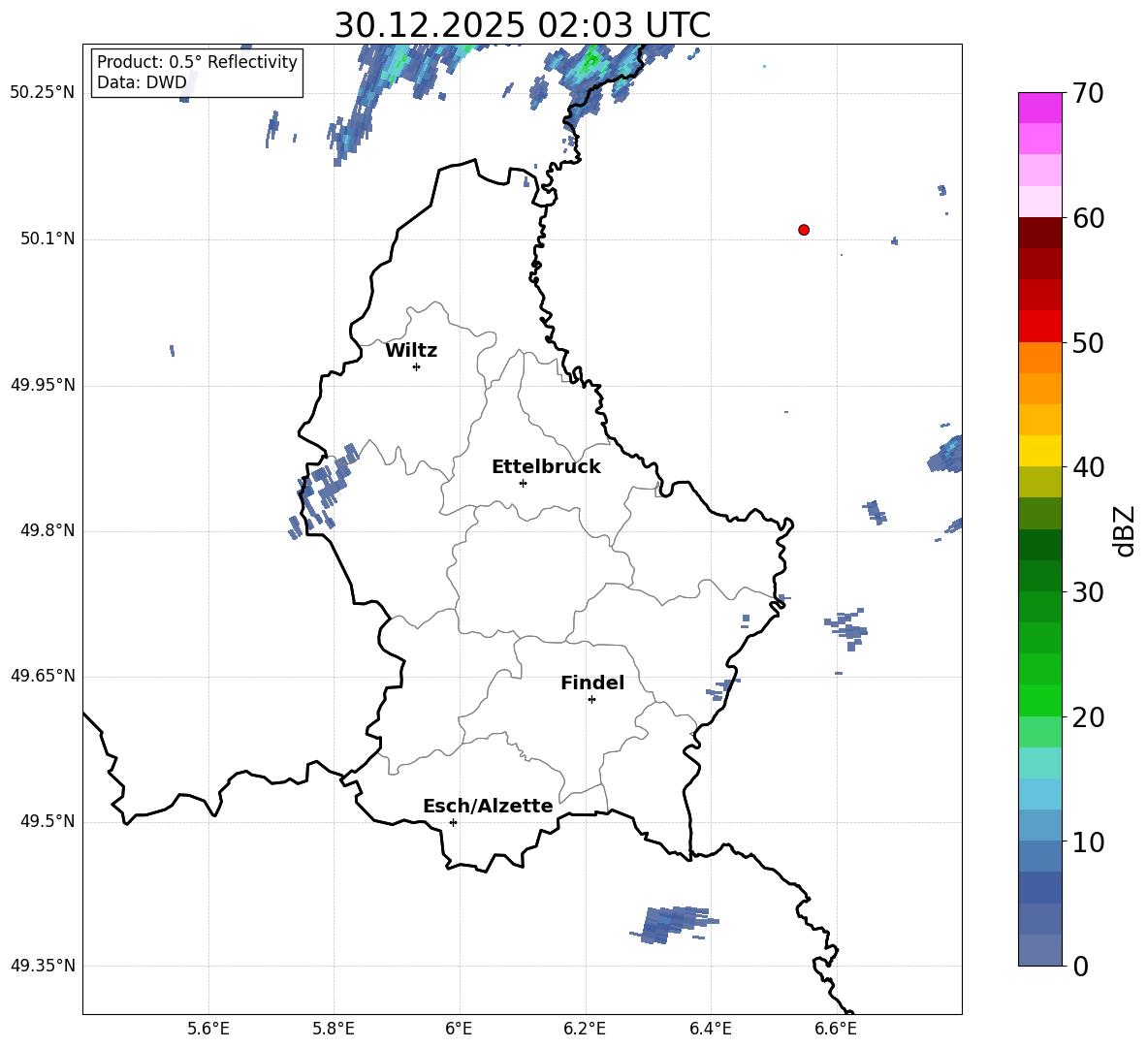
Task: Click the Findel city label
Action: 592,683
